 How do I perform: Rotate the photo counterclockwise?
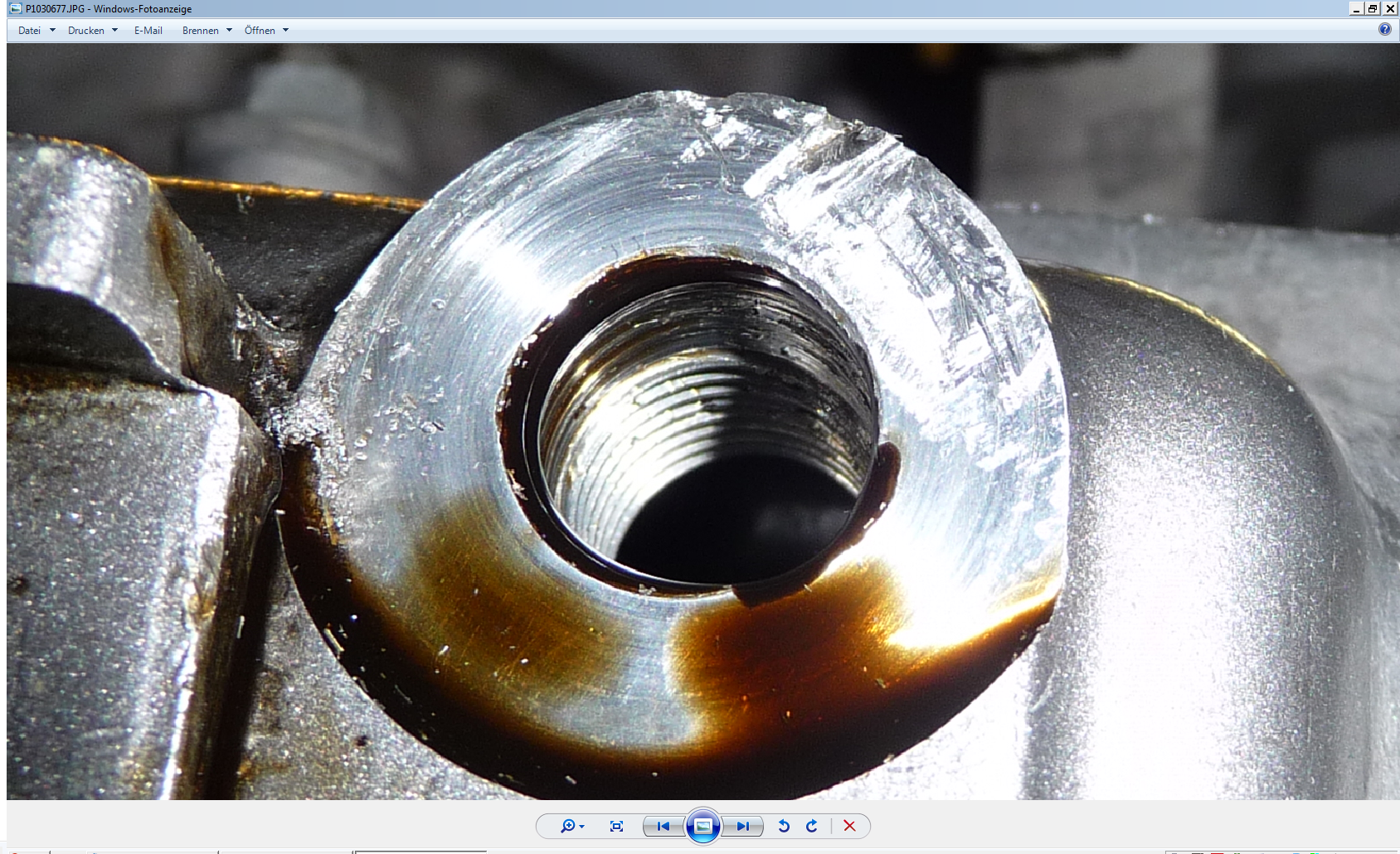point(784,826)
